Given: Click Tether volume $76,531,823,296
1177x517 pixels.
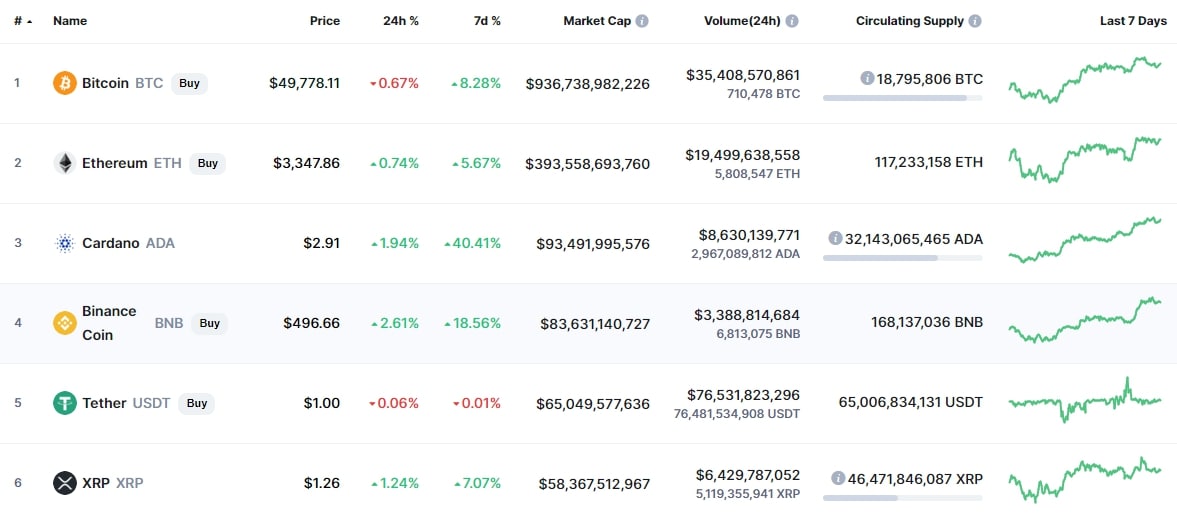Looking at the screenshot, I should click(743, 395).
